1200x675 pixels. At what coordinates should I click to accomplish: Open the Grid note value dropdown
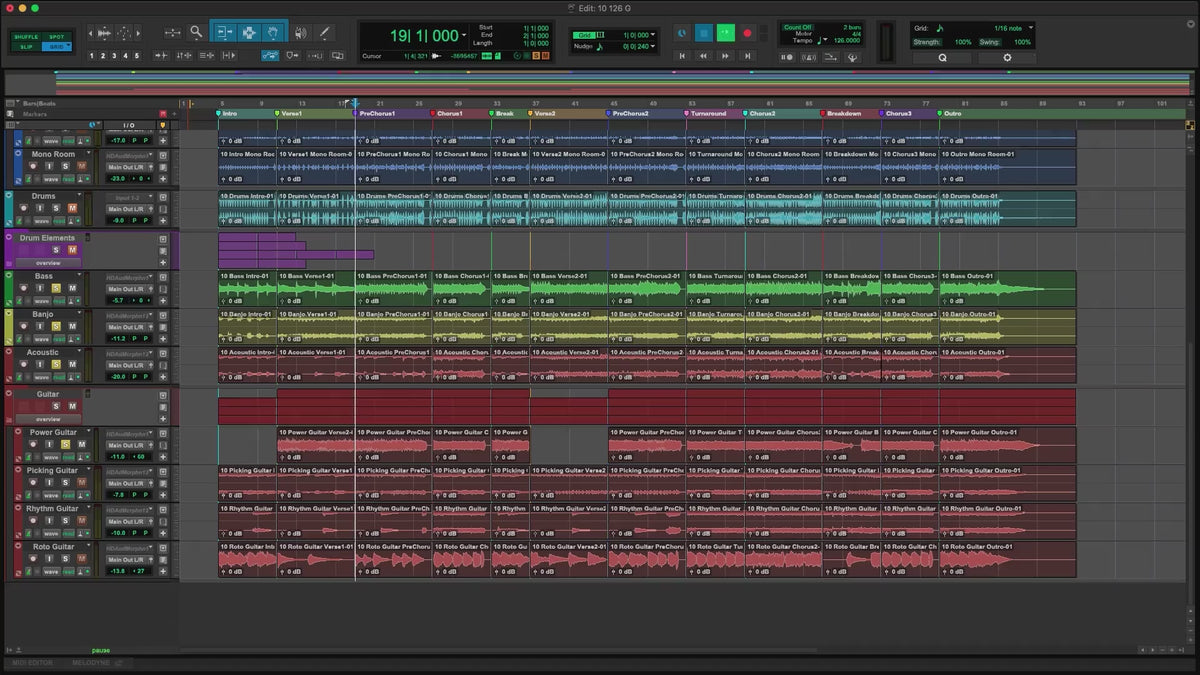(1031, 28)
